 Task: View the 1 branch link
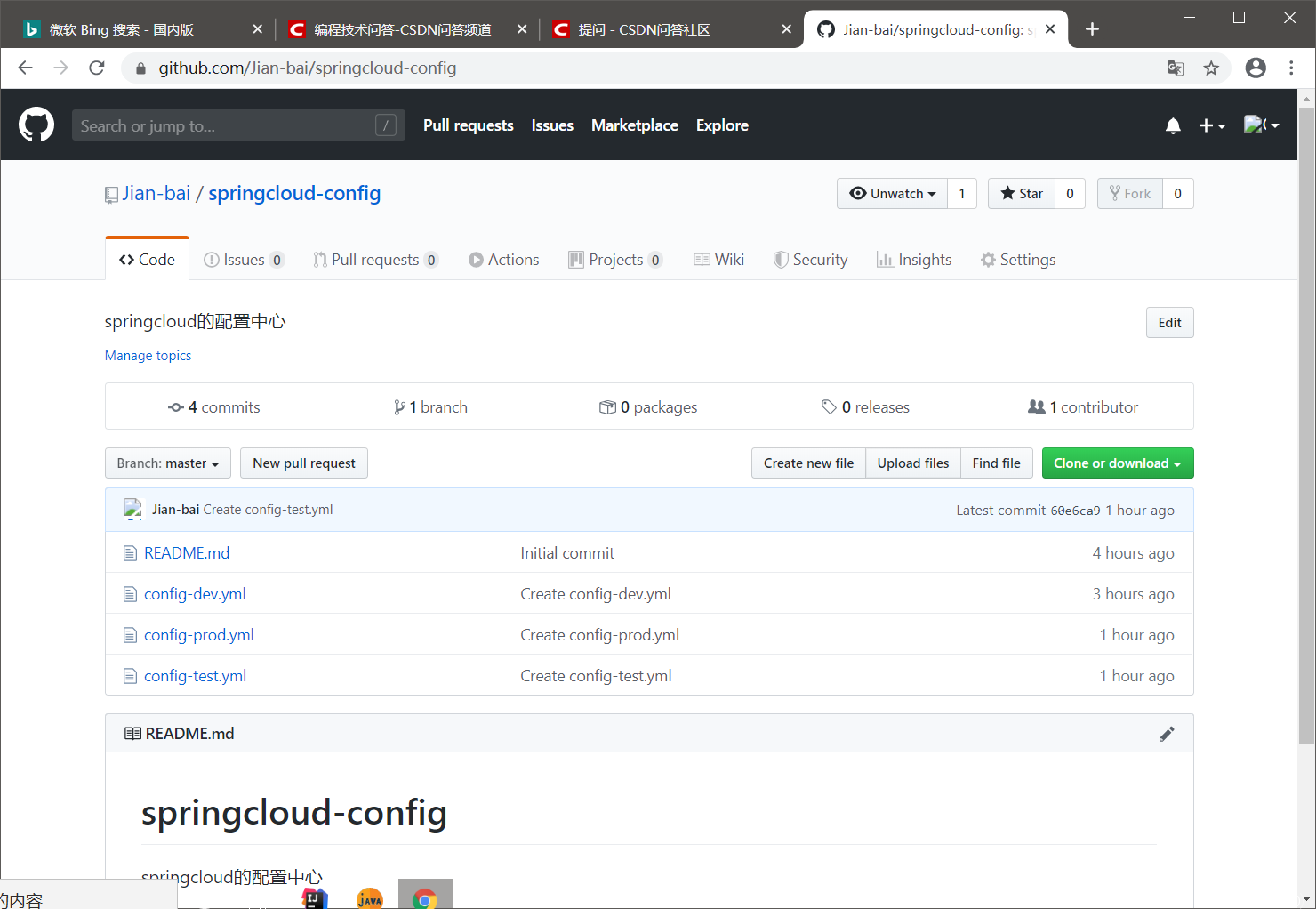[x=430, y=407]
